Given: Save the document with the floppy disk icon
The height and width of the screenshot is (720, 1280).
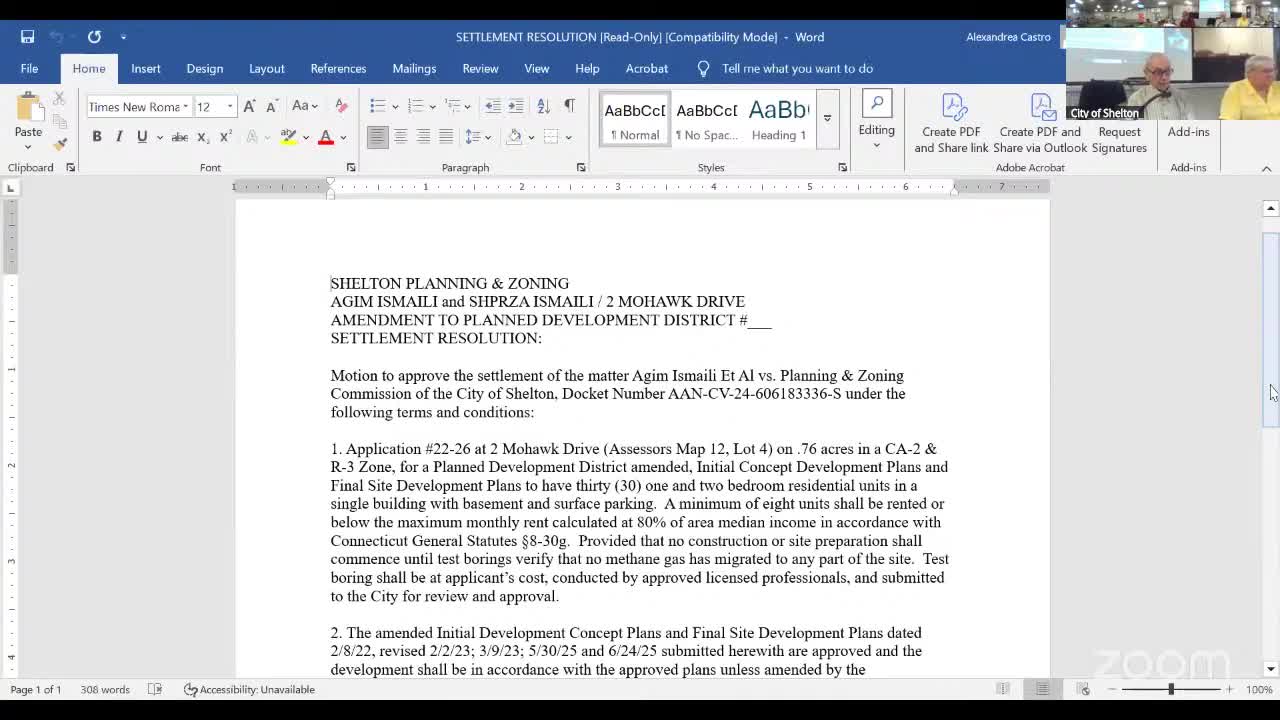Looking at the screenshot, I should 28,37.
